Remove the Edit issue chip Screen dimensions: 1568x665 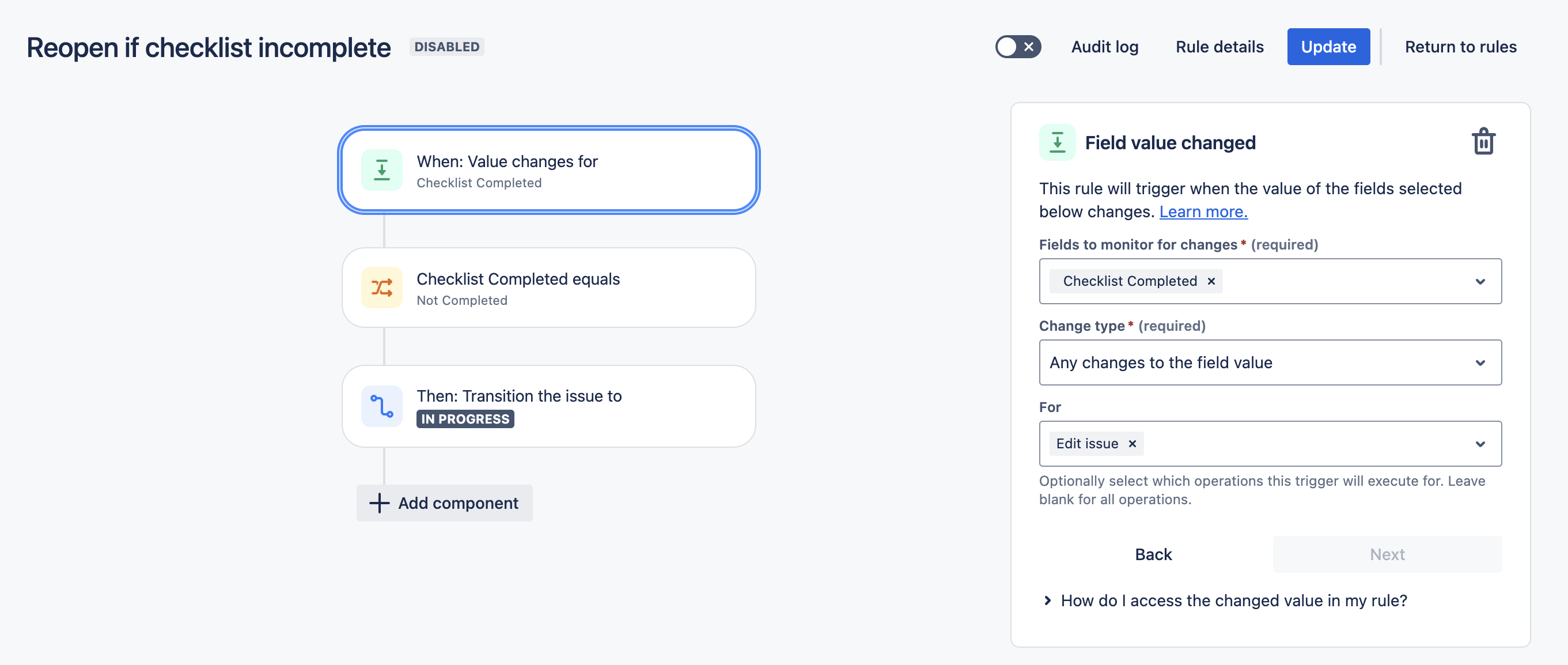1132,444
